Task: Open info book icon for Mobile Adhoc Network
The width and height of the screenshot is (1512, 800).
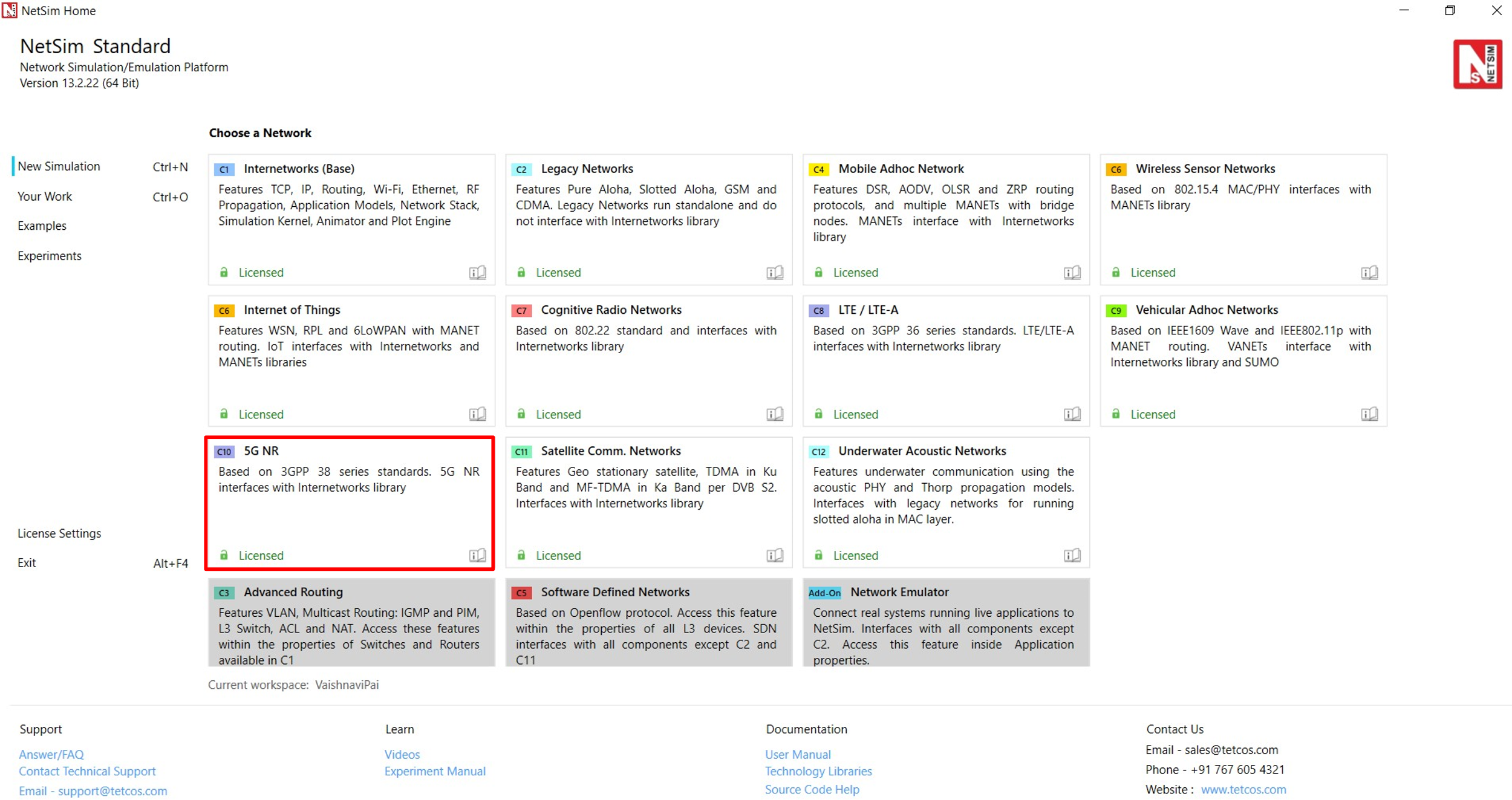Action: tap(1072, 273)
